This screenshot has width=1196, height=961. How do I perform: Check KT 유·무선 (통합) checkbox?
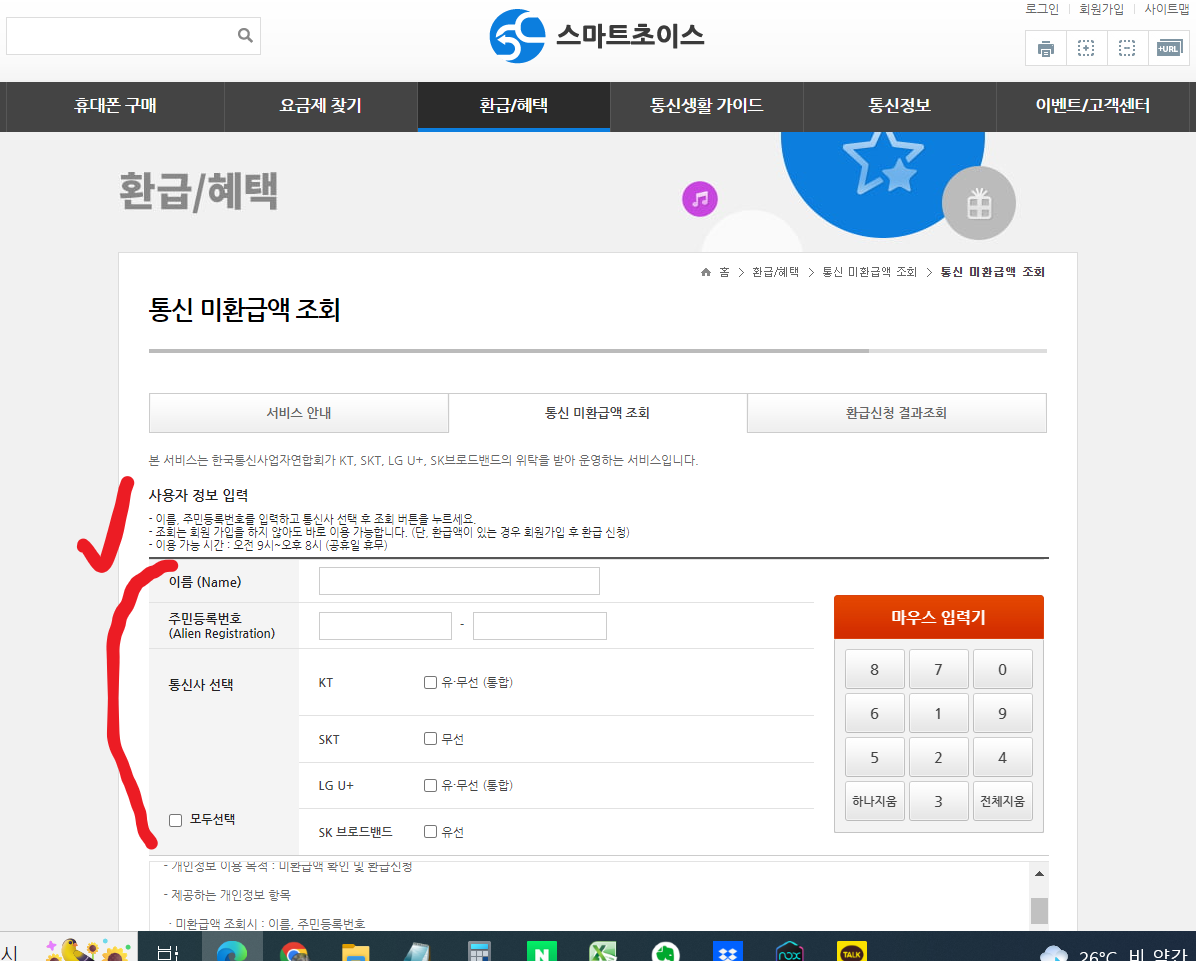430,683
